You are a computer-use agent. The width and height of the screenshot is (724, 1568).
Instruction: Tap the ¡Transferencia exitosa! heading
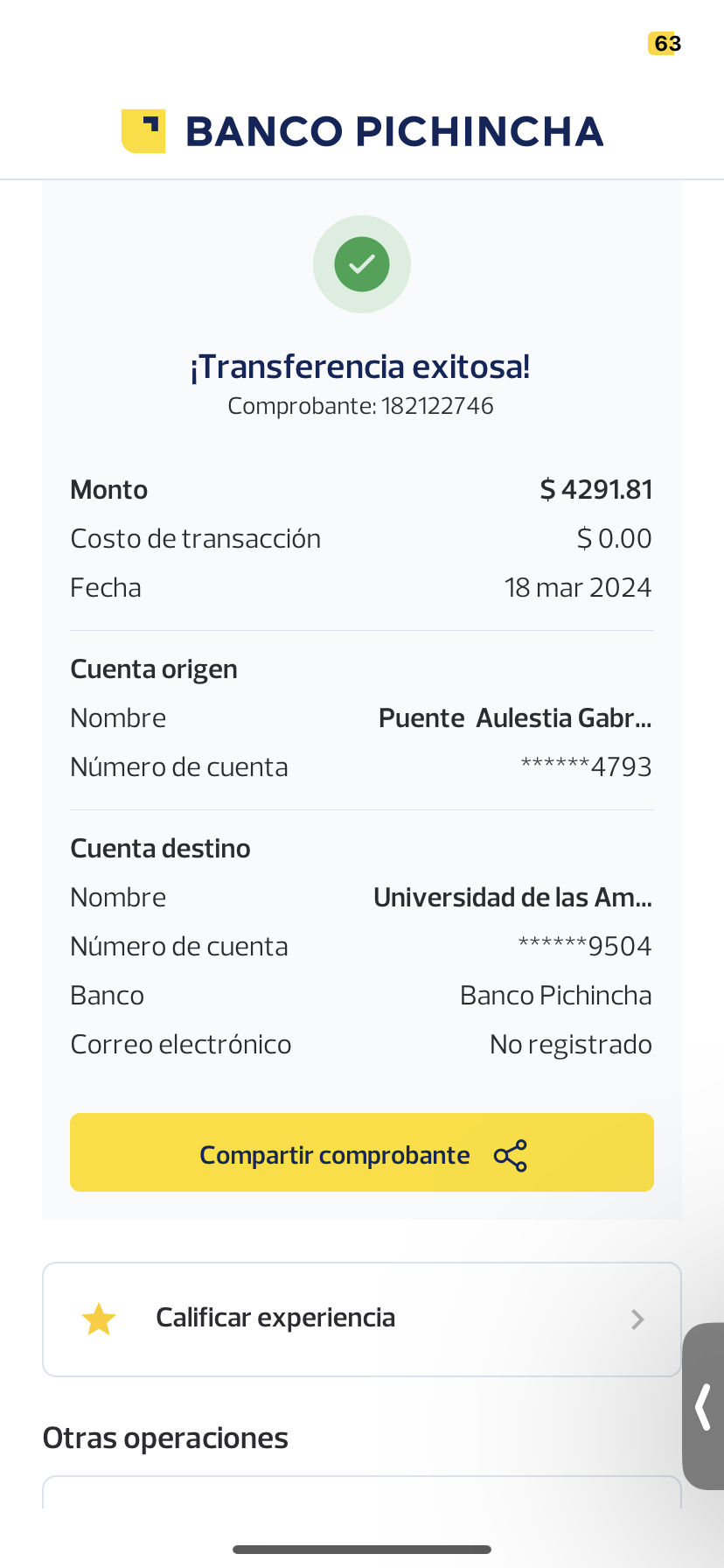click(360, 367)
